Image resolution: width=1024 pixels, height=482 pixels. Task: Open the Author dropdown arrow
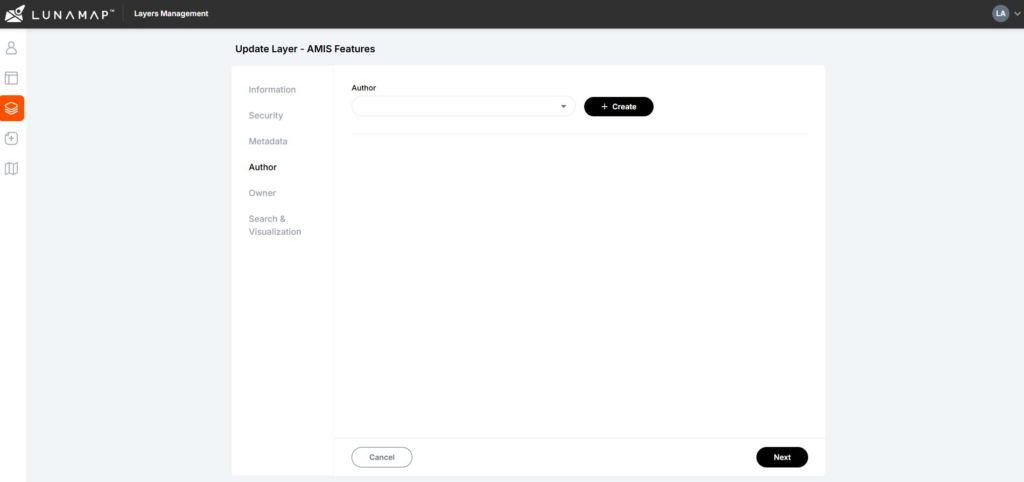(x=563, y=106)
